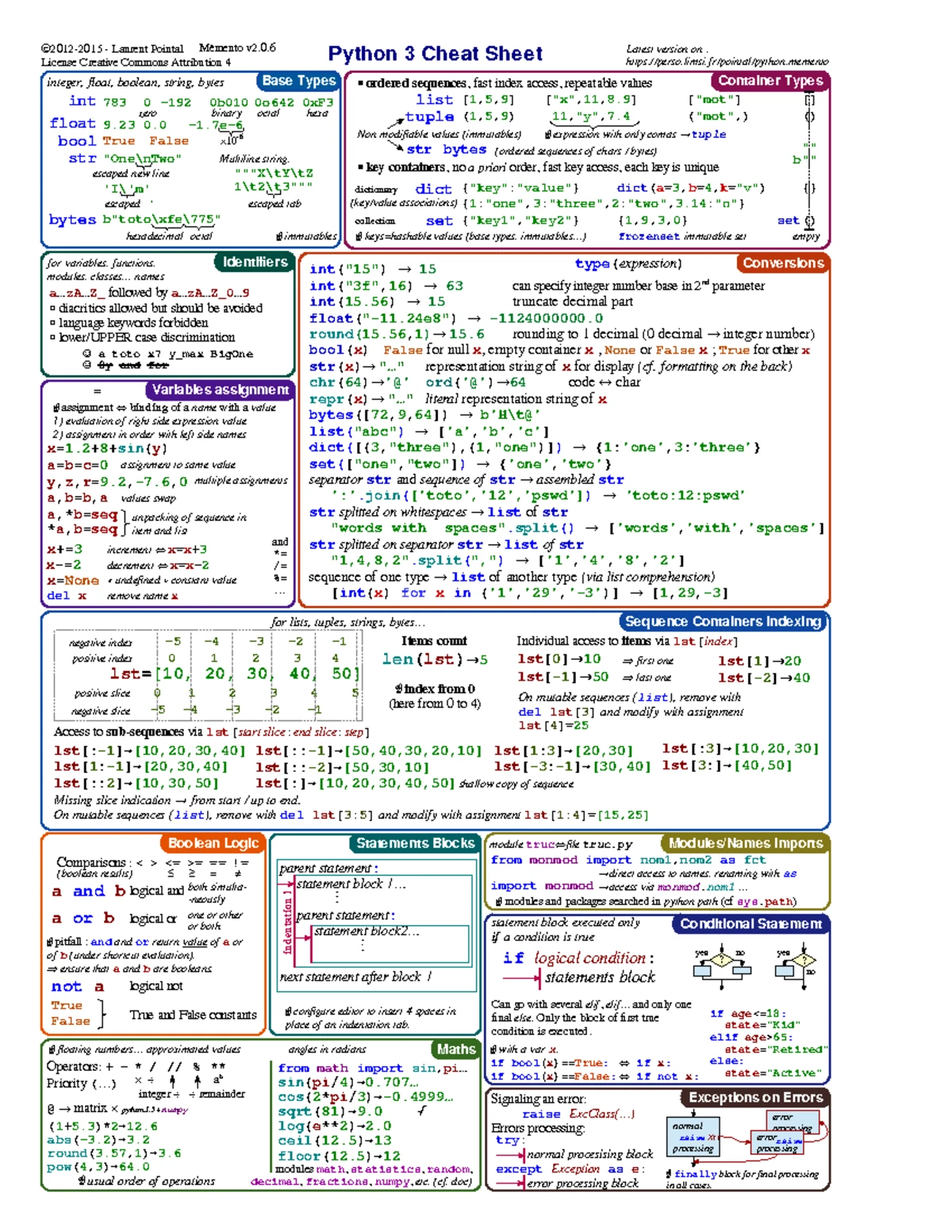Click the 'if logical condition:' statement
The image size is (952, 1232).
(x=579, y=958)
